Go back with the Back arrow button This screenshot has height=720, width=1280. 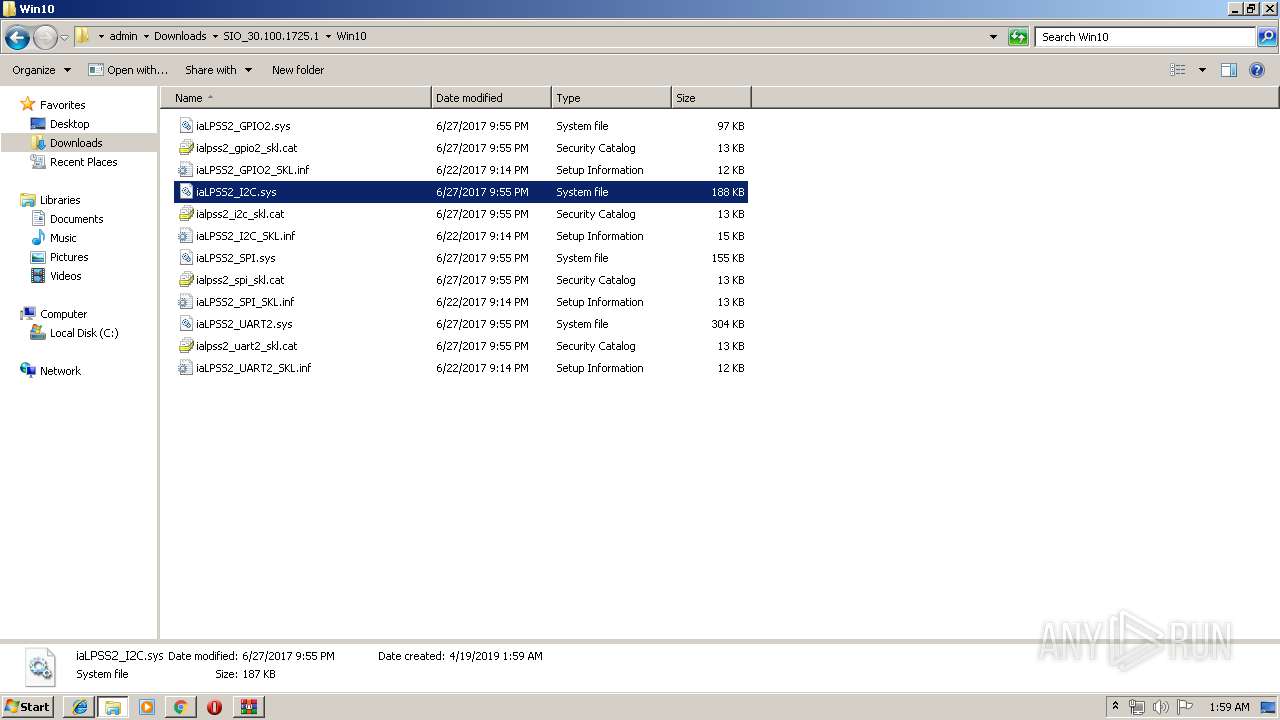tap(17, 38)
